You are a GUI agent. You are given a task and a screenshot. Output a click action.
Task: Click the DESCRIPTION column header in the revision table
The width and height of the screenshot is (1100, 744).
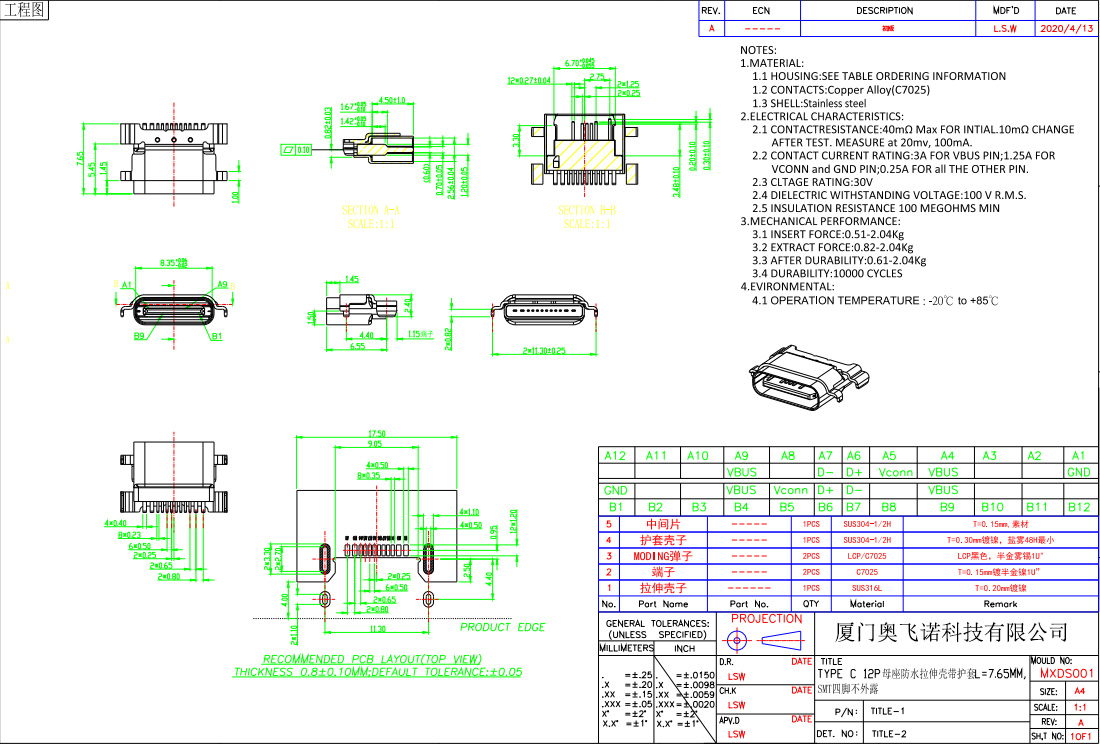click(884, 11)
